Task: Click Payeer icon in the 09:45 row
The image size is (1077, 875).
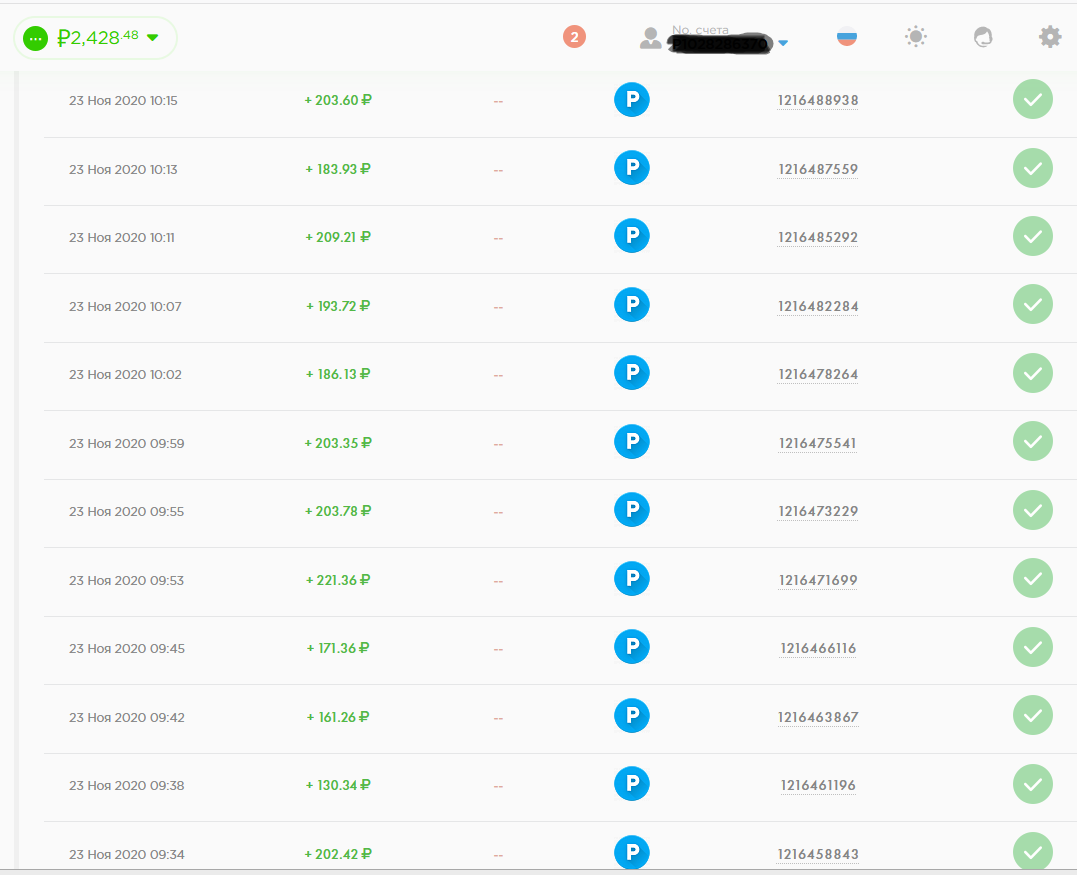Action: (x=631, y=647)
